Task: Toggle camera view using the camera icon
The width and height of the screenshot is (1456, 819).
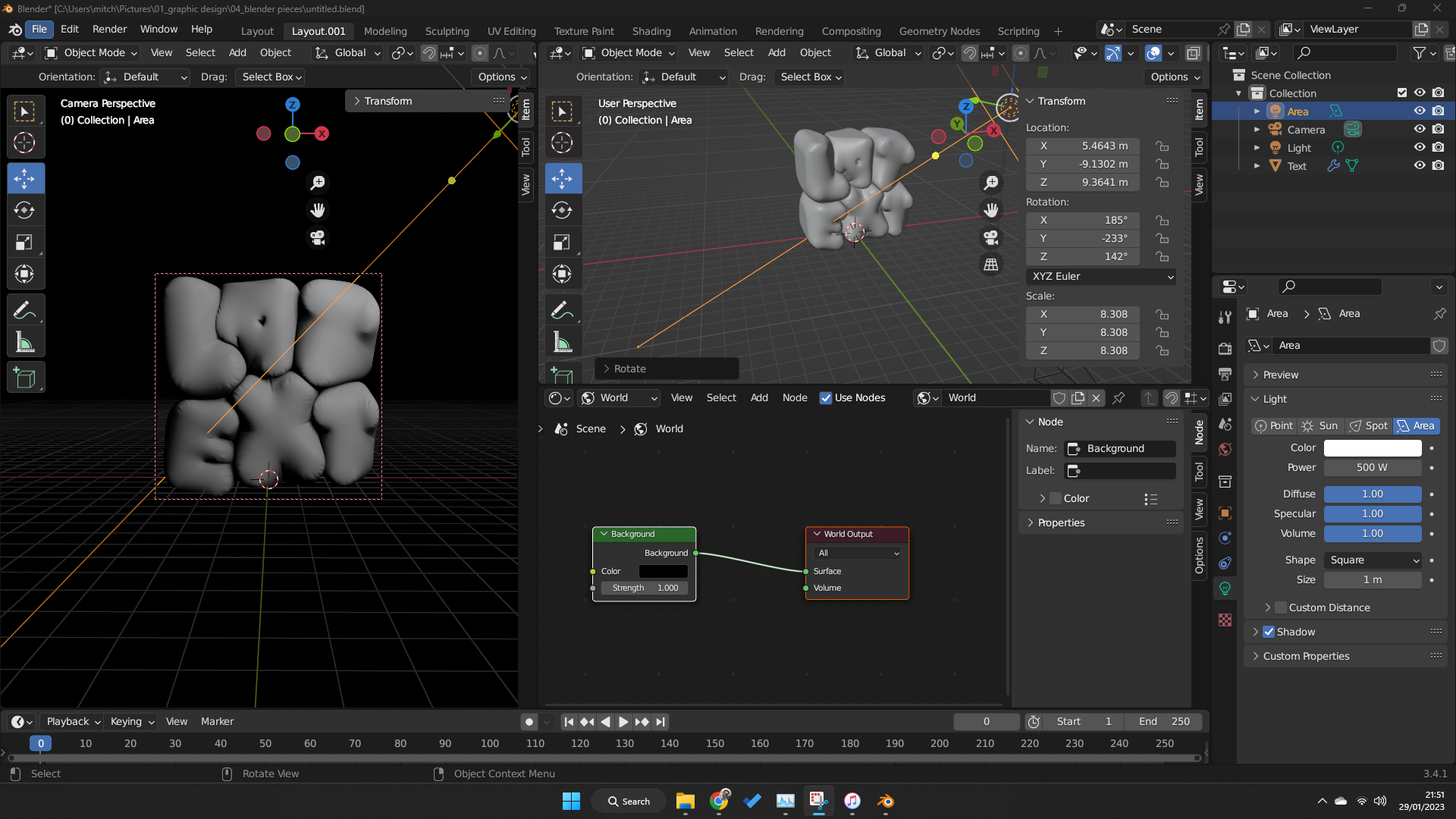Action: [317, 237]
